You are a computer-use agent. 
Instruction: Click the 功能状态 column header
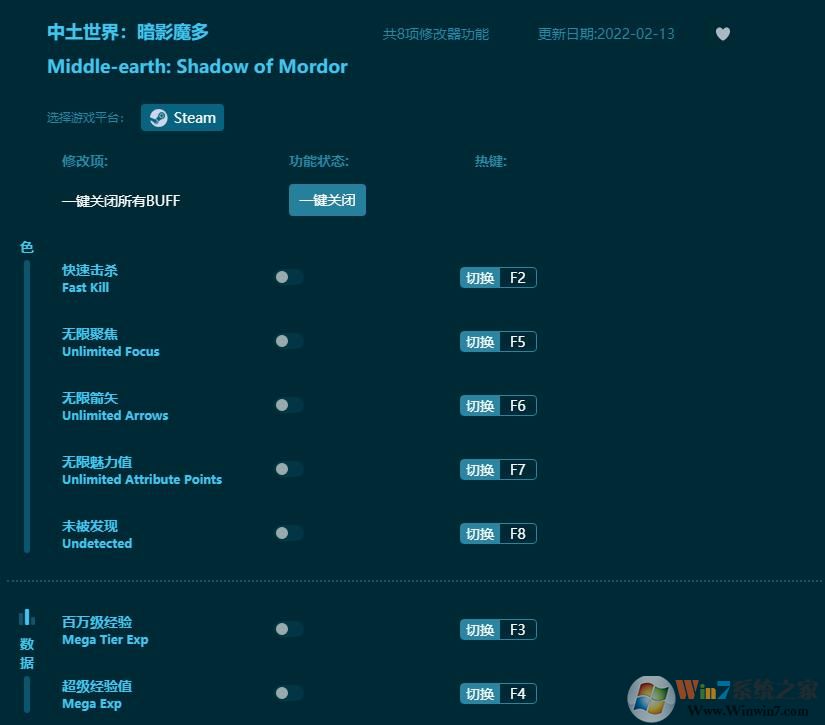pos(319,161)
